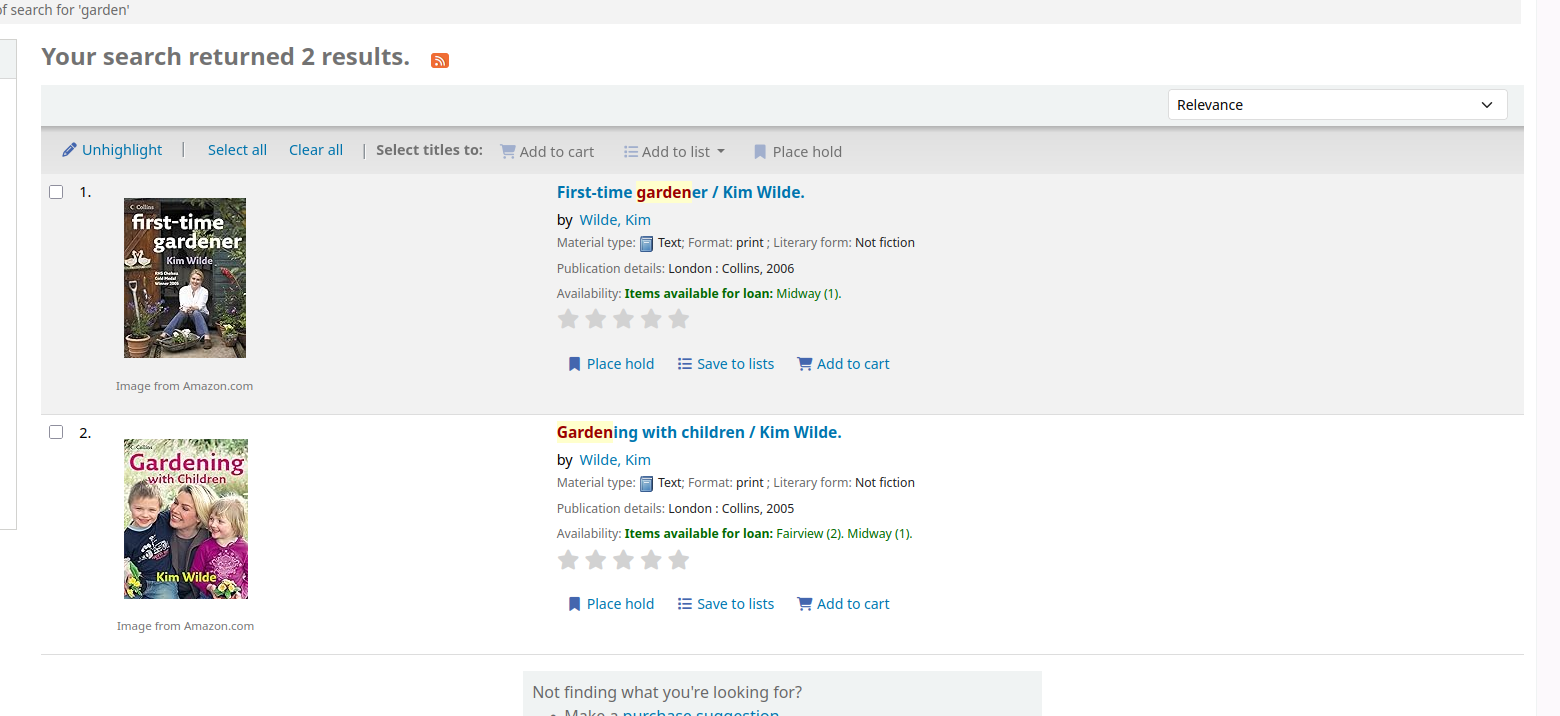Save First-time gardener to lists
This screenshot has height=716, width=1560.
point(726,364)
